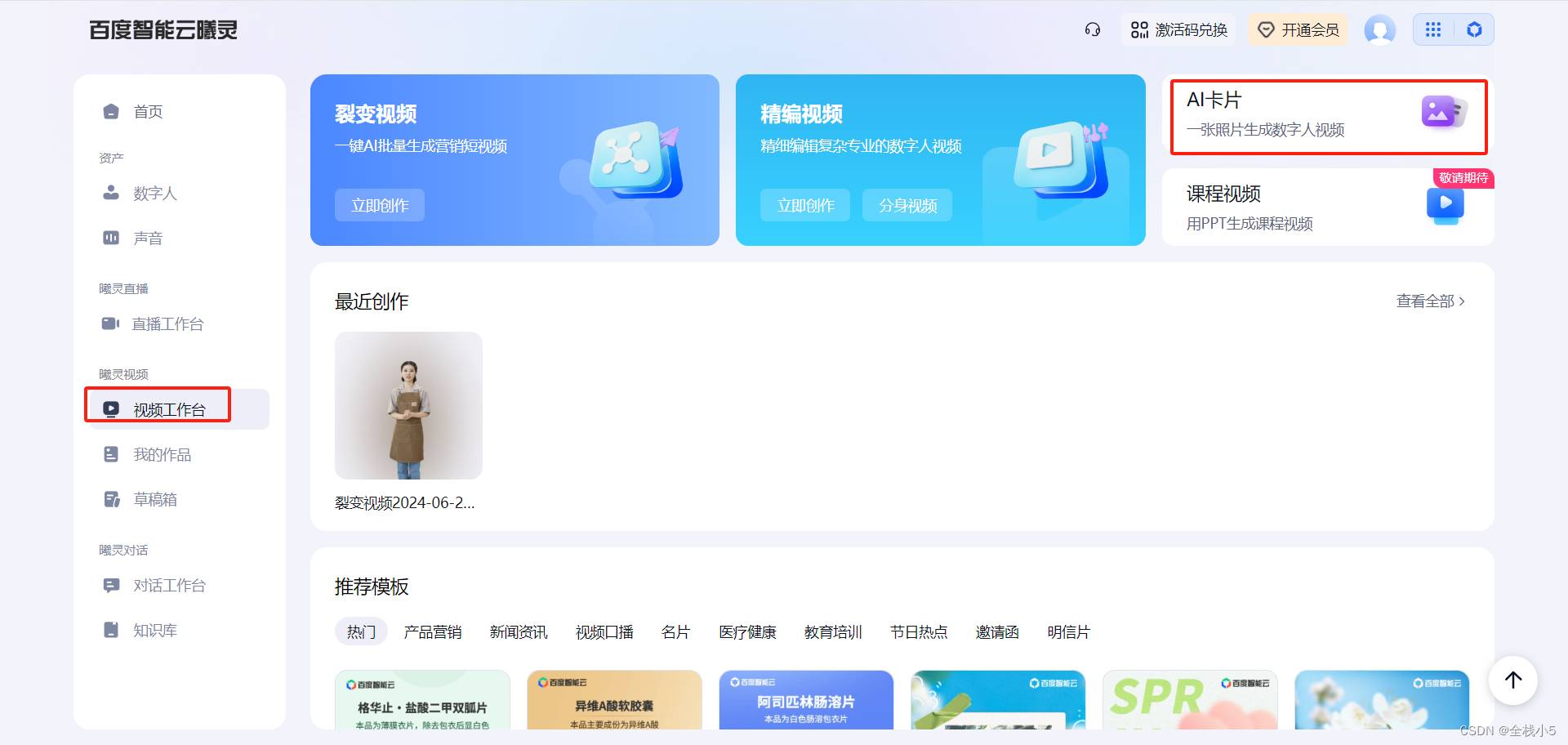Open the customer service headset icon
The image size is (1568, 745).
point(1093,30)
